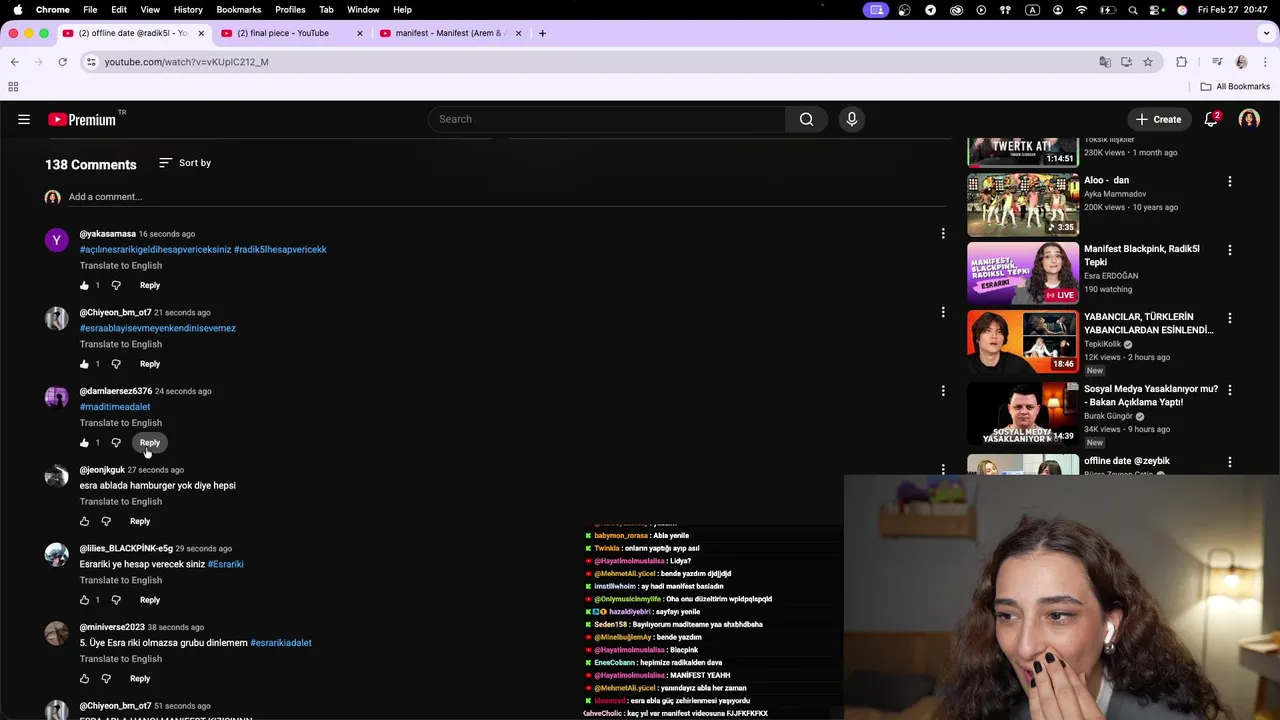Switch to the manifest - Manifest tab
The width and height of the screenshot is (1280, 720).
(x=450, y=33)
